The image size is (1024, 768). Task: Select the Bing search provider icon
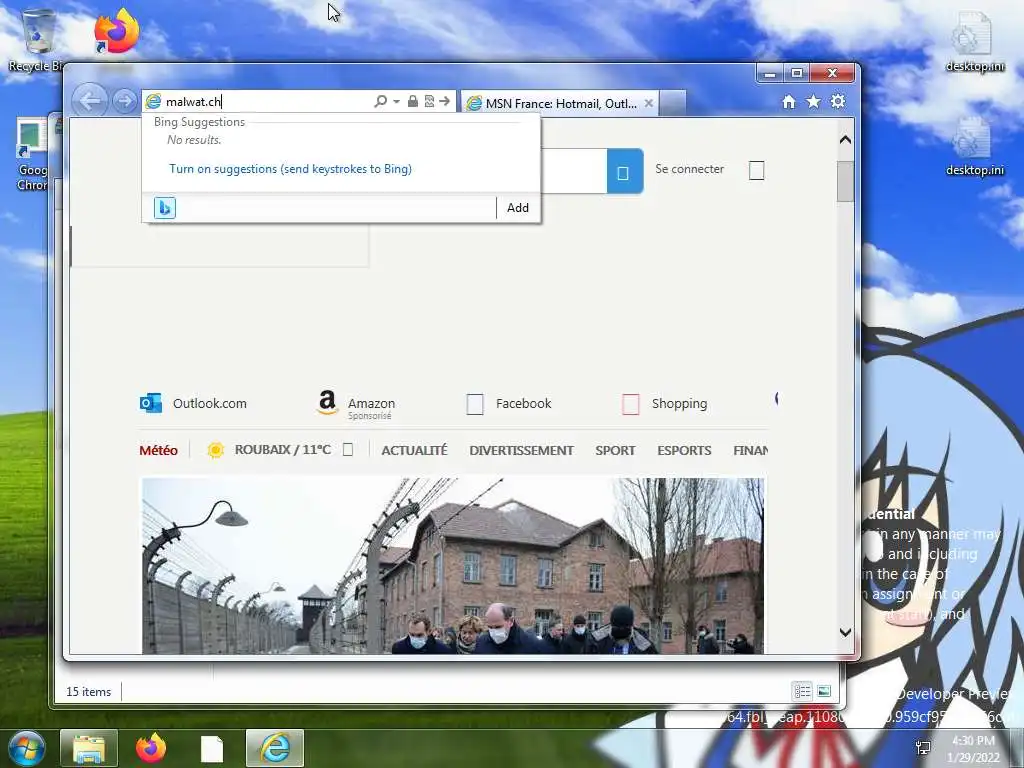(x=165, y=208)
